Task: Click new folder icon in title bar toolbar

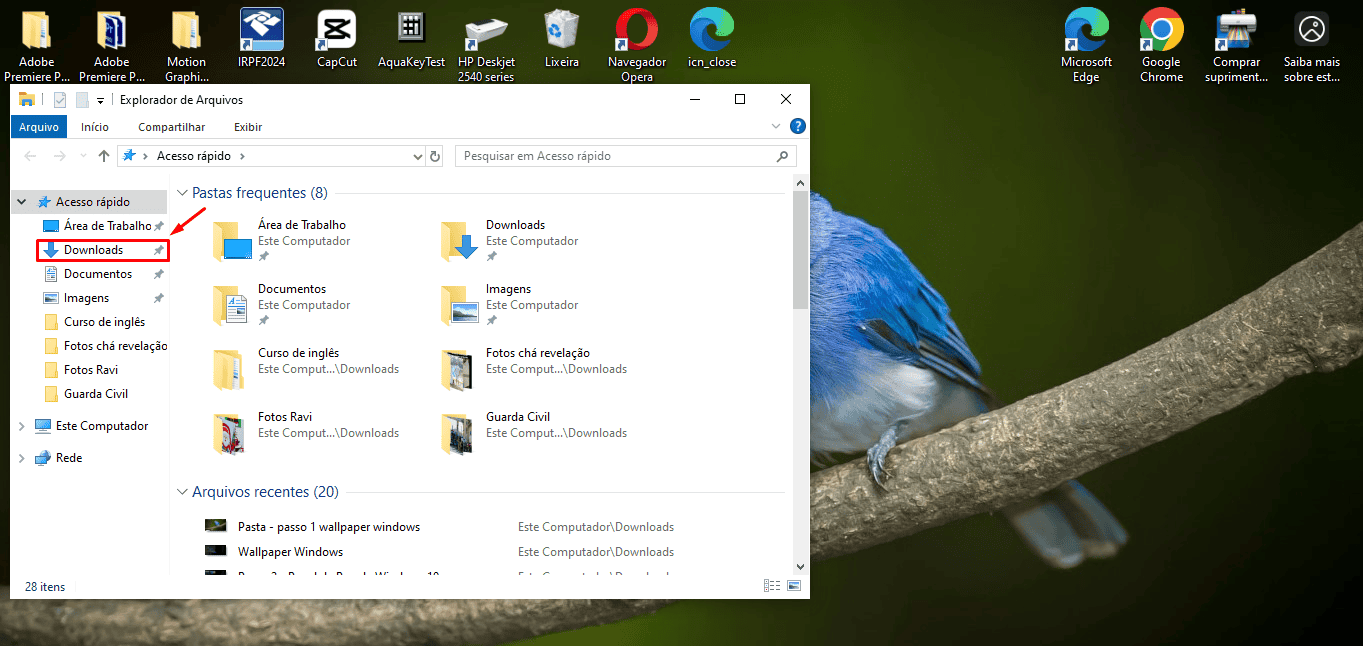Action: [x=82, y=100]
